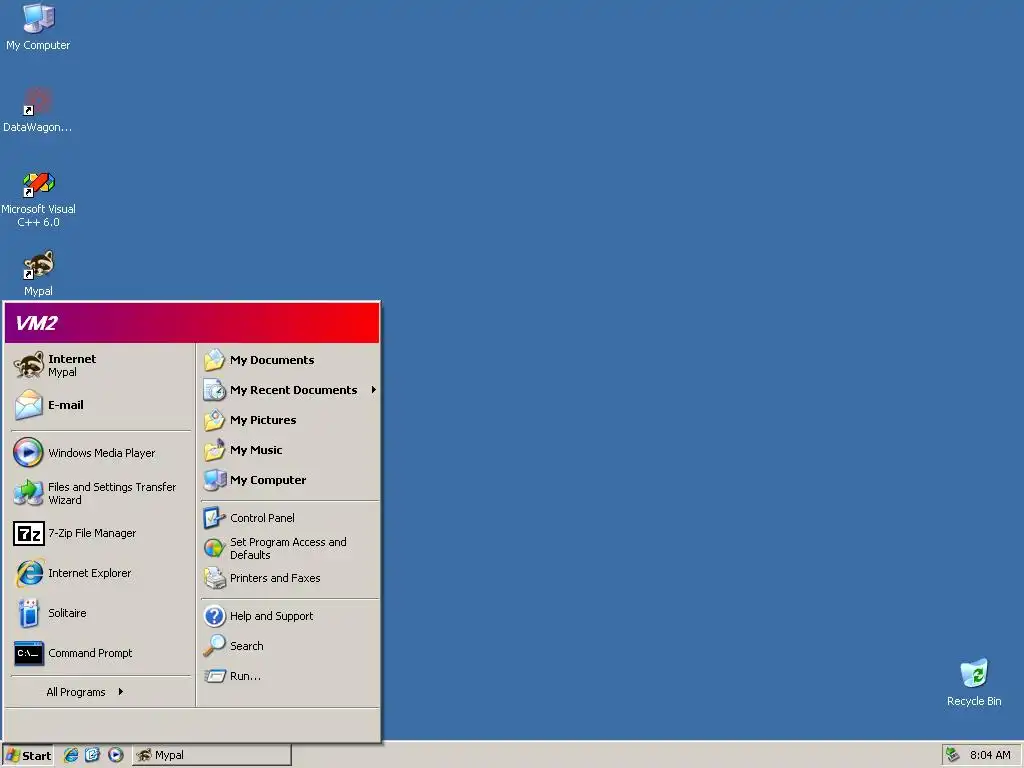Image resolution: width=1024 pixels, height=768 pixels.
Task: Switch to Mypal taskbar button
Action: click(212, 755)
